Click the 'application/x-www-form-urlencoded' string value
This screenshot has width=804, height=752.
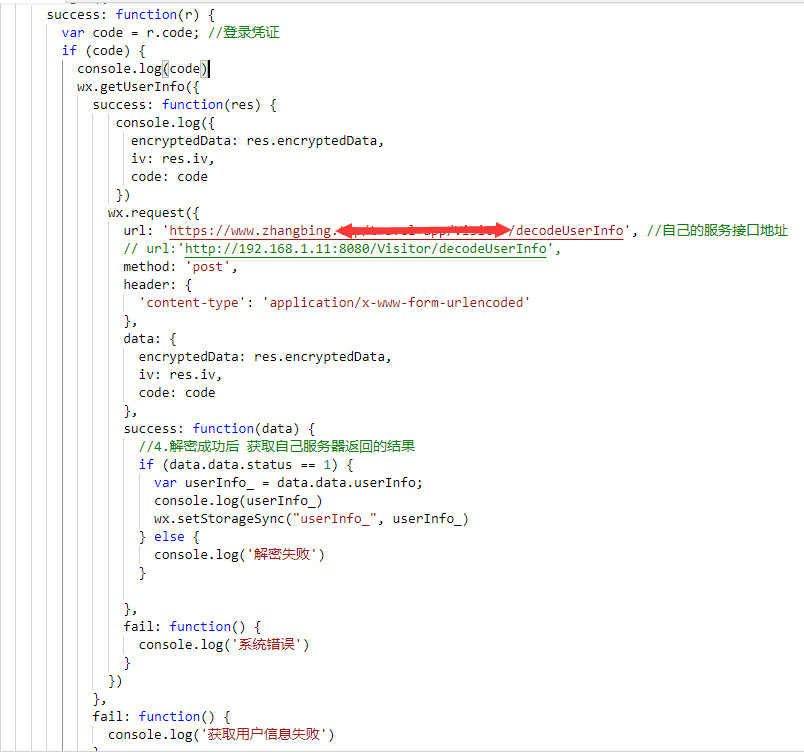point(396,302)
